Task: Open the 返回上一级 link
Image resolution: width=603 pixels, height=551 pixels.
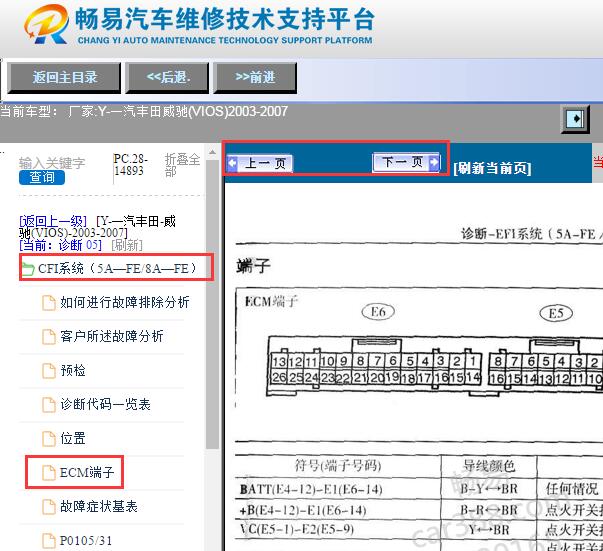Action: 53,221
